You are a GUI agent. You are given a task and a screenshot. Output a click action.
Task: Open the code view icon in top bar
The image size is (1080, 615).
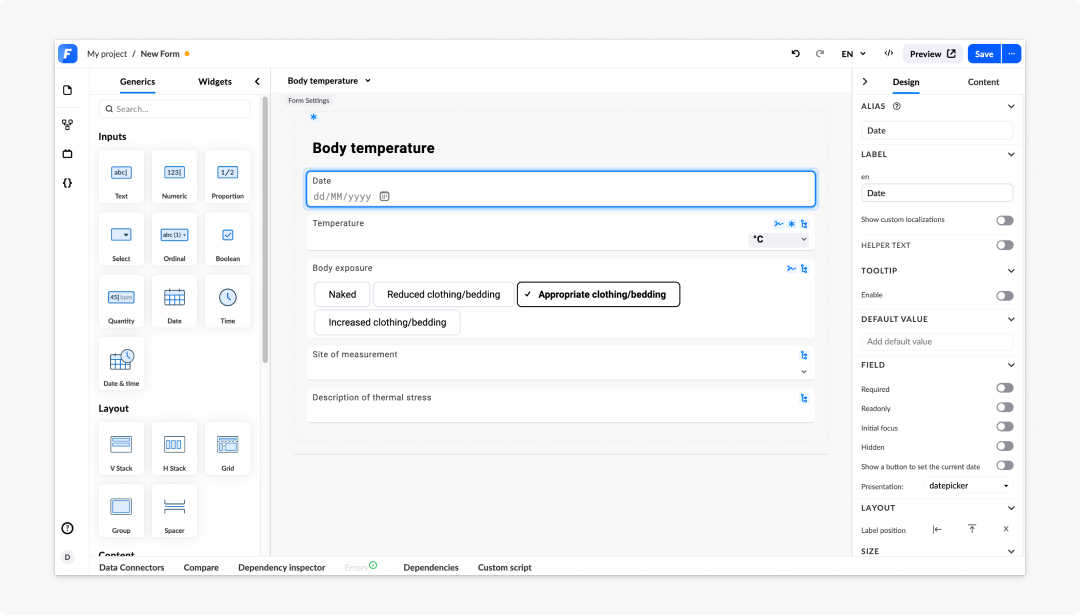pos(889,54)
